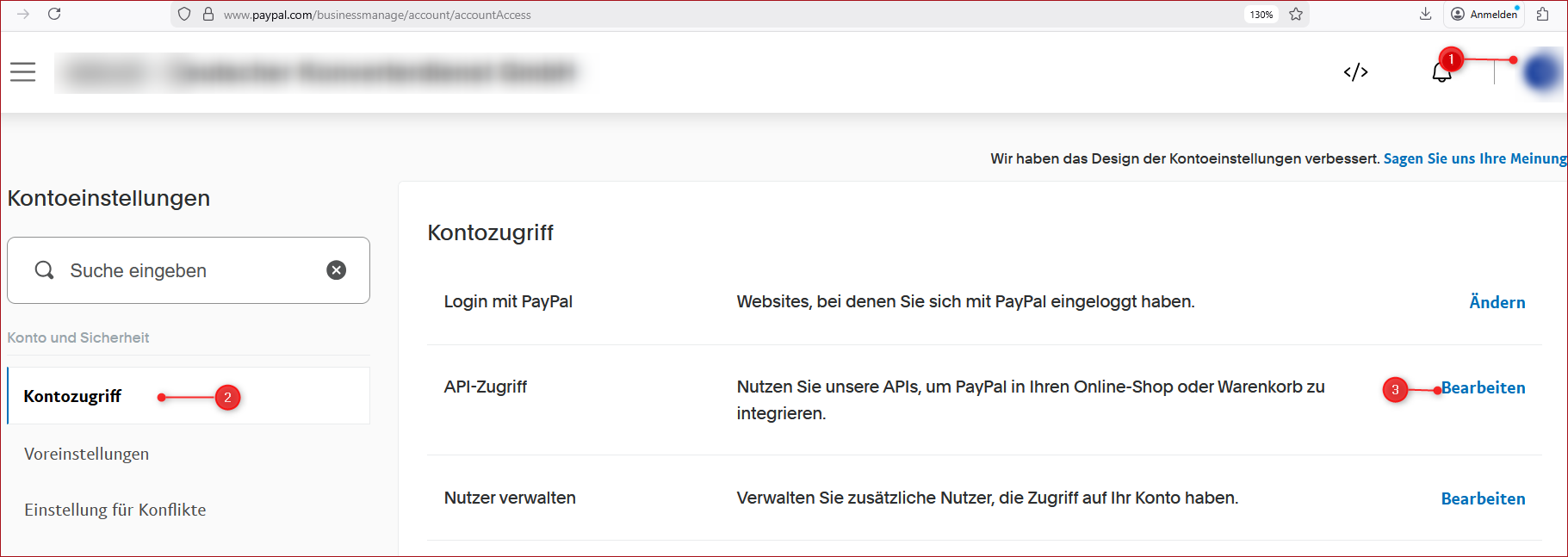Open the tracking protection shield icon
The height and width of the screenshot is (557, 1568).
[x=184, y=14]
